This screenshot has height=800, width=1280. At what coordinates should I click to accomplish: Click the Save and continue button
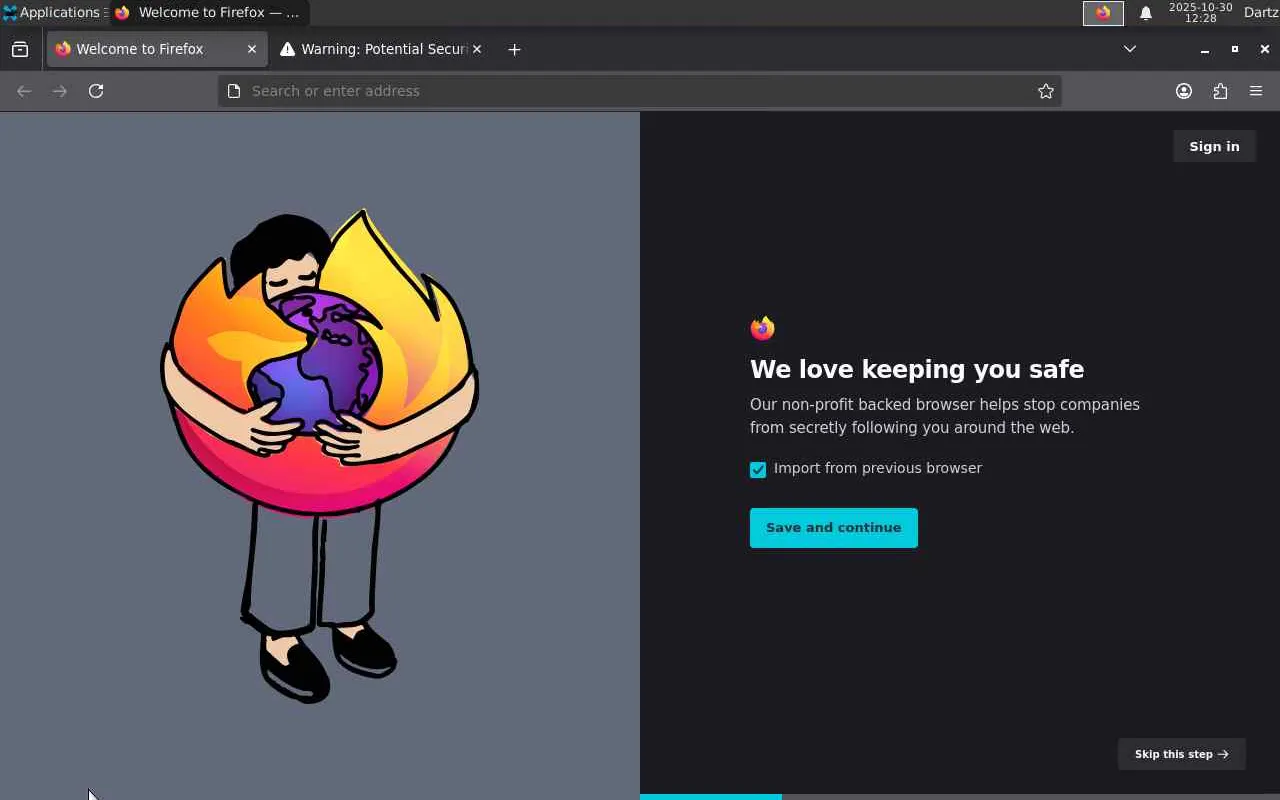834,528
